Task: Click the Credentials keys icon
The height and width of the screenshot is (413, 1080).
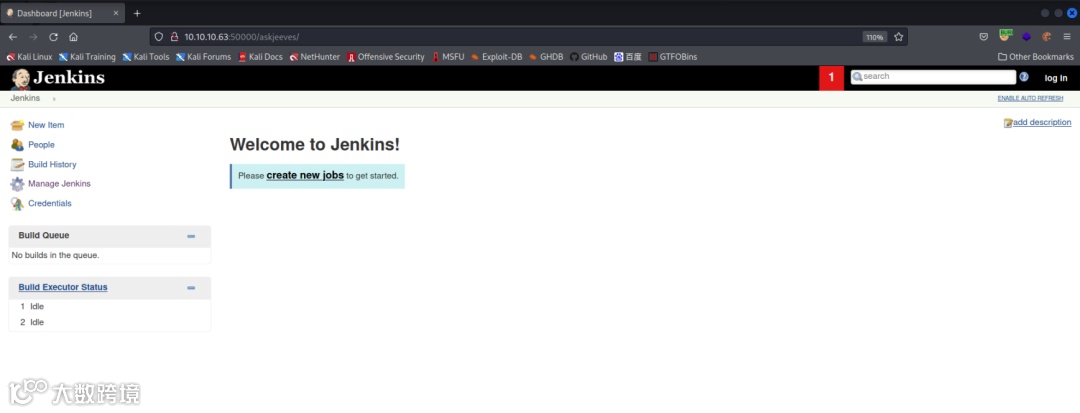Action: (17, 204)
